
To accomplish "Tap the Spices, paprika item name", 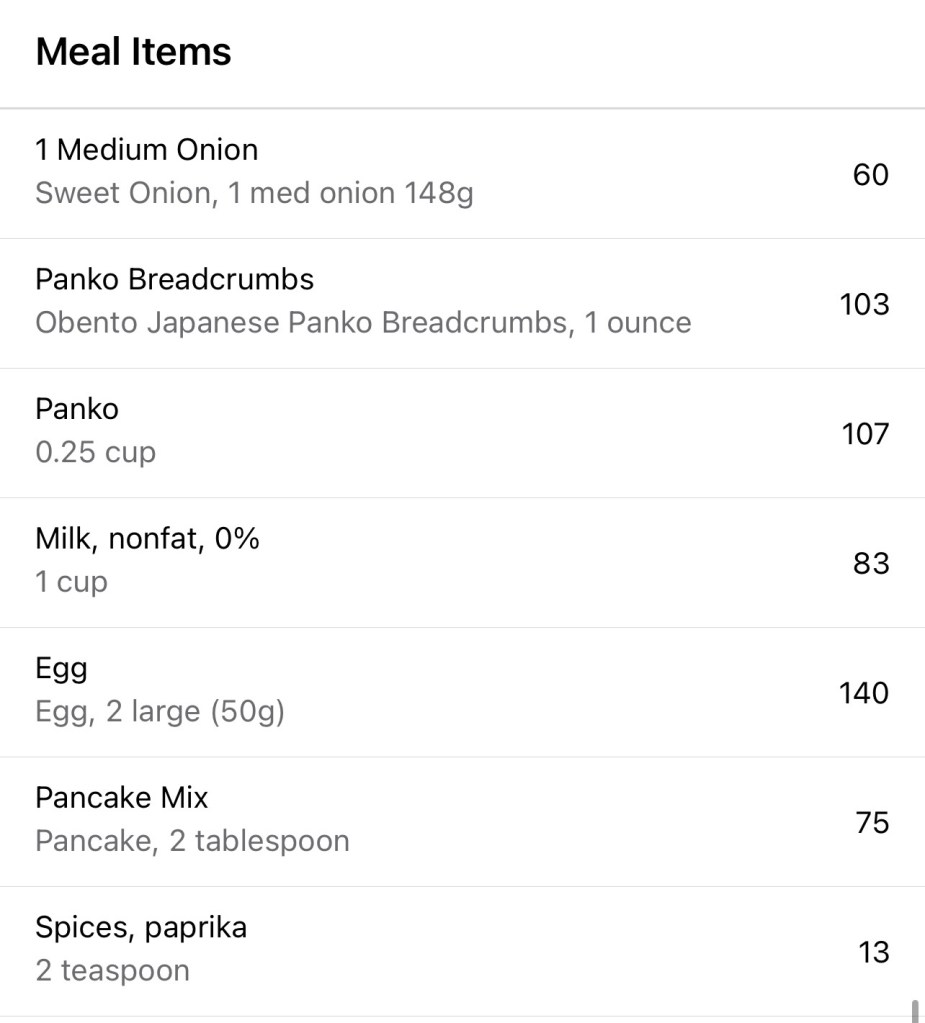I will coord(141,927).
